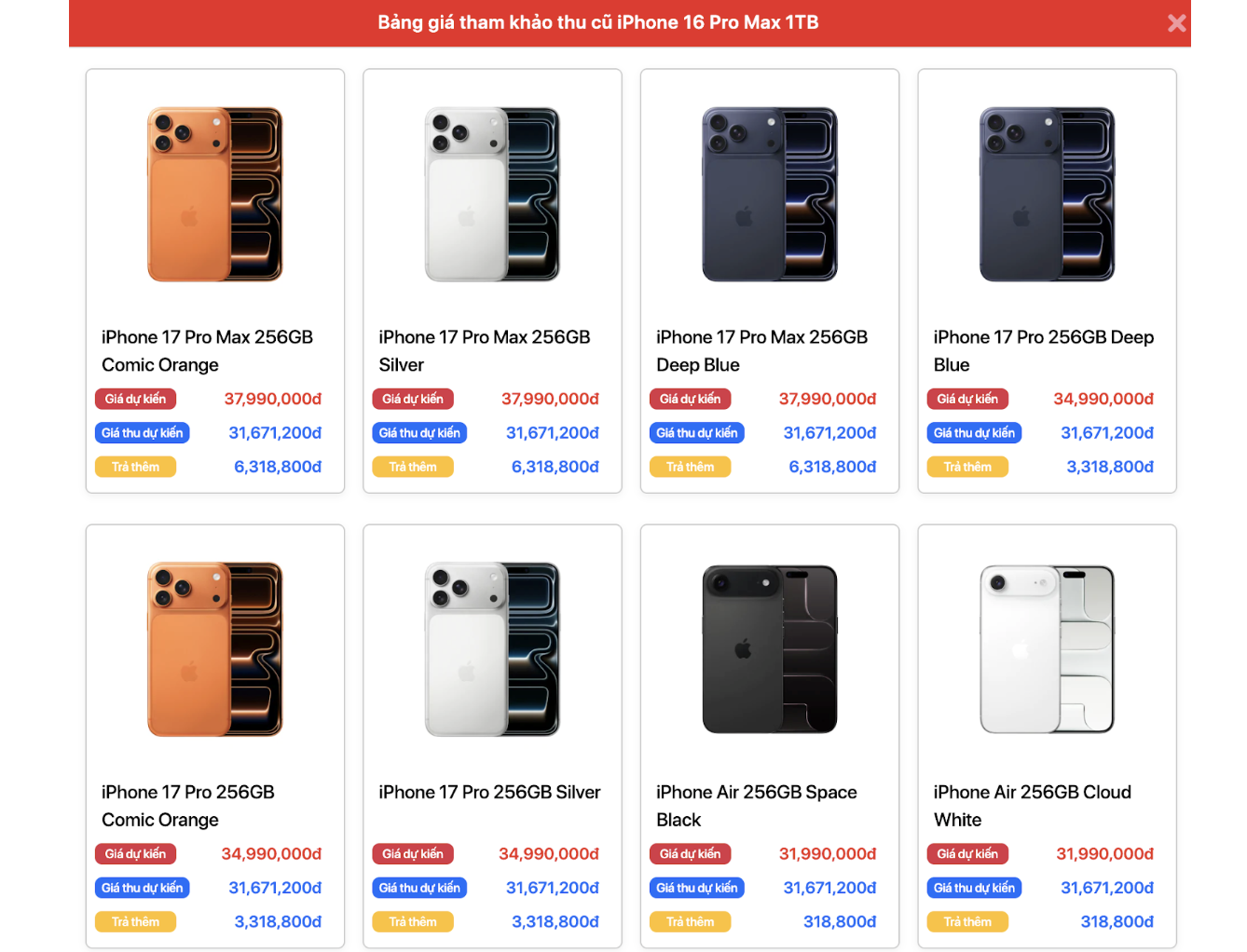Select the 37,990,000đ price on Comic Orange card
This screenshot has height=952, width=1247.
(x=272, y=399)
